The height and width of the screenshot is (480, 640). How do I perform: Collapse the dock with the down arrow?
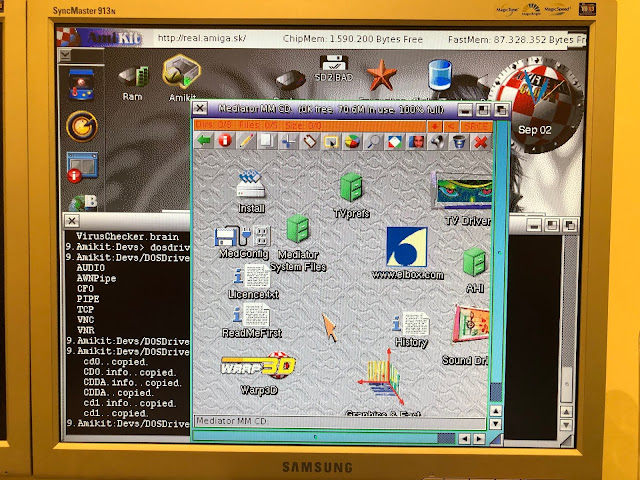65,54
